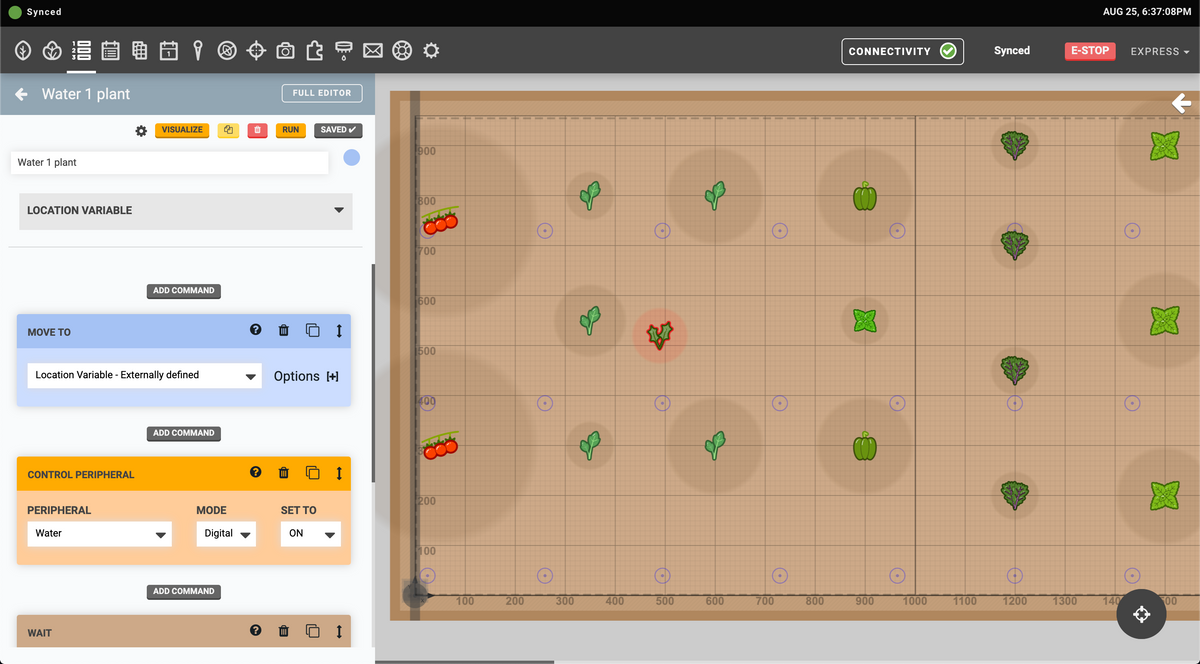Viewport: 1200px width, 664px height.
Task: Select the Points map-pin icon
Action: pos(197,50)
